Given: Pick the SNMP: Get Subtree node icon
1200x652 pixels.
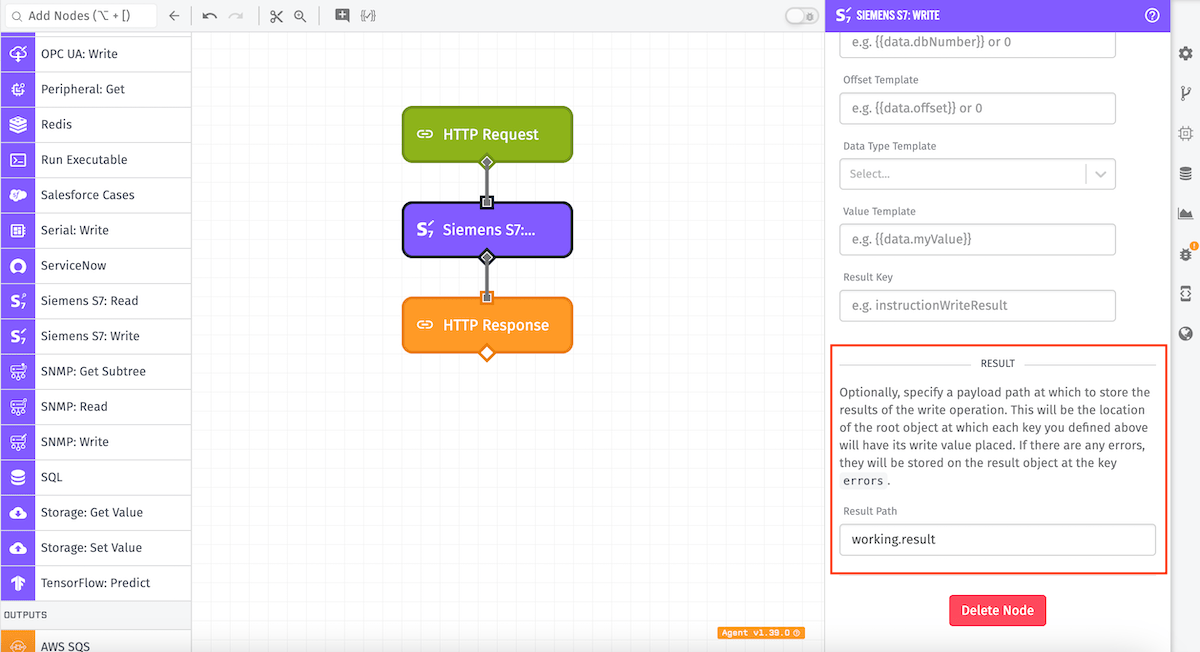Looking at the screenshot, I should pyautogui.click(x=18, y=371).
